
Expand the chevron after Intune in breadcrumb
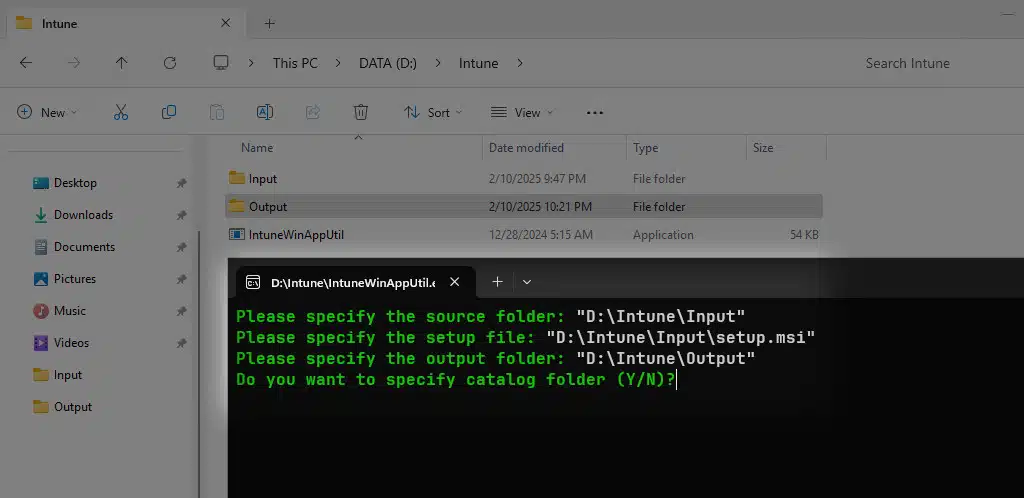(x=520, y=63)
